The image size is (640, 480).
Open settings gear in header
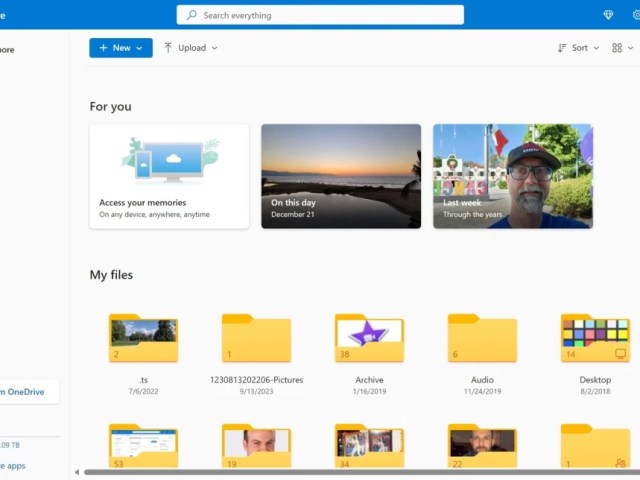pyautogui.click(x=636, y=15)
